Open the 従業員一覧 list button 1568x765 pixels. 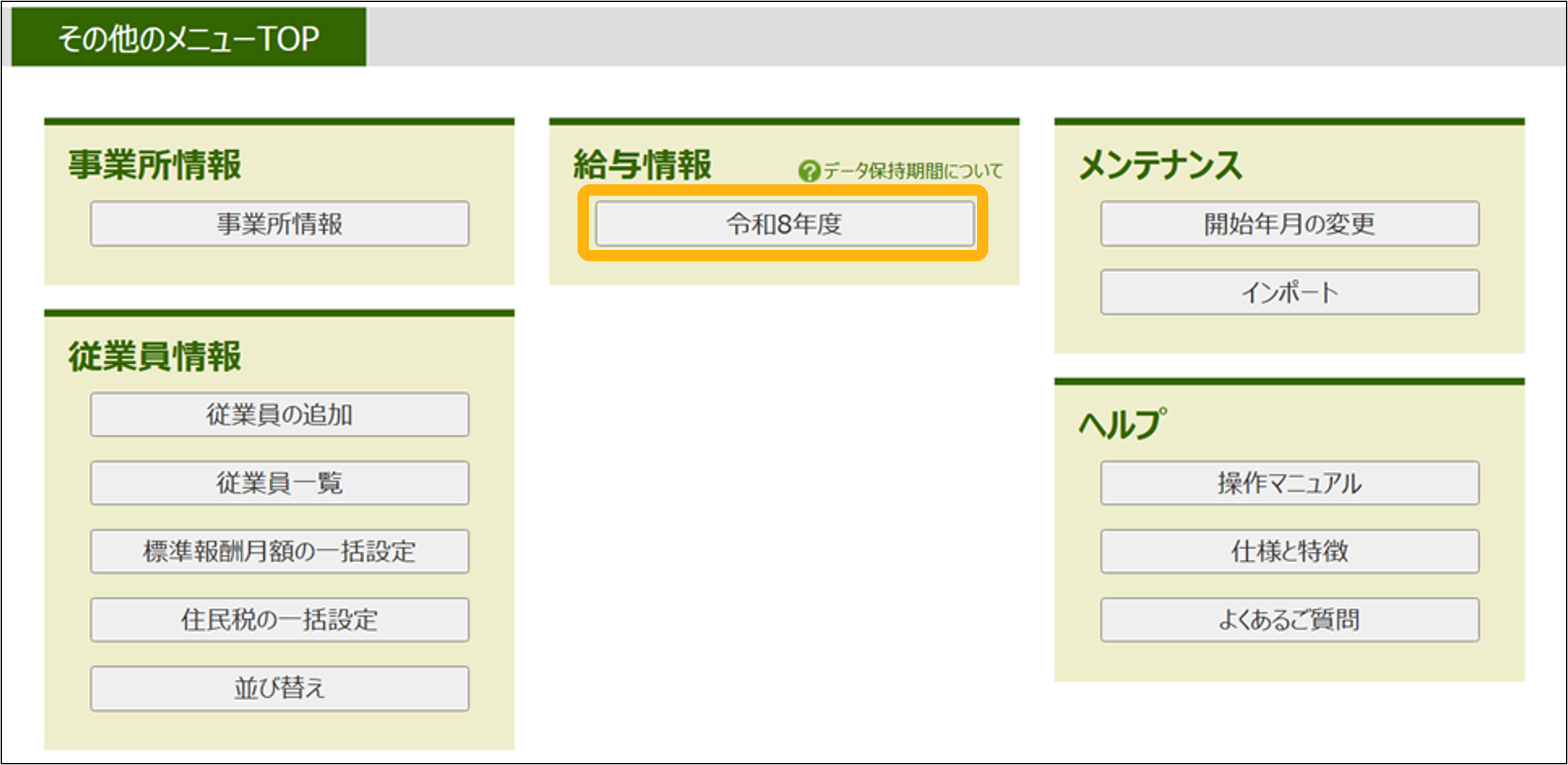[279, 483]
